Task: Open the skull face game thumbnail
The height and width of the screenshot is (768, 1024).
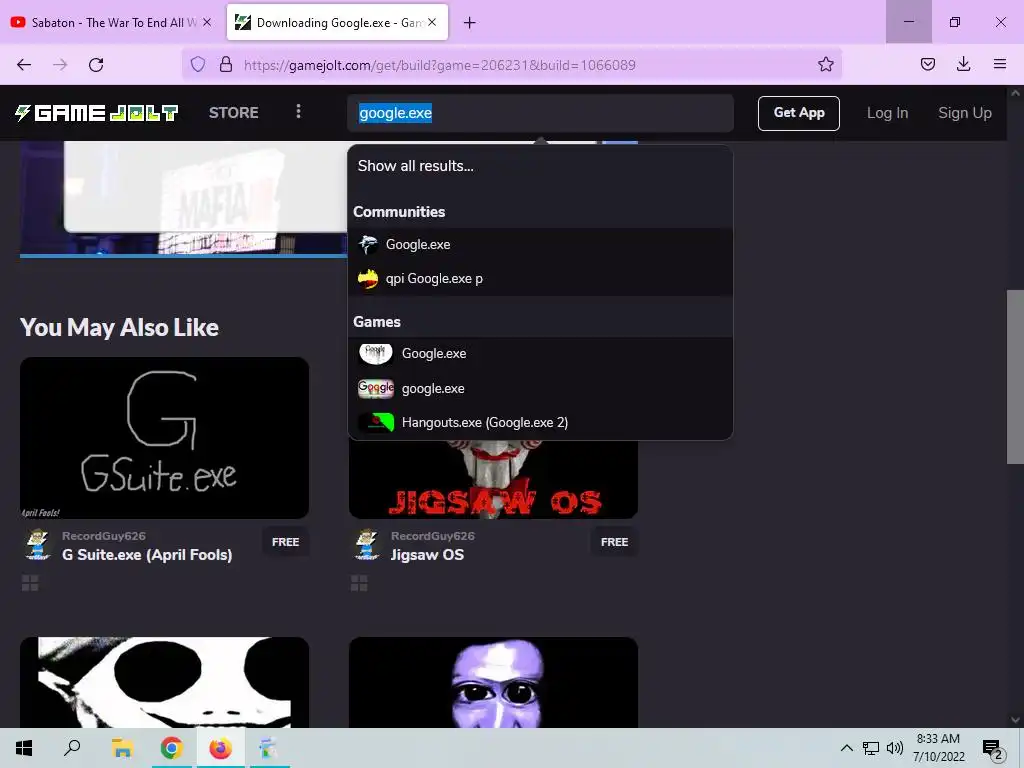Action: pos(165,682)
